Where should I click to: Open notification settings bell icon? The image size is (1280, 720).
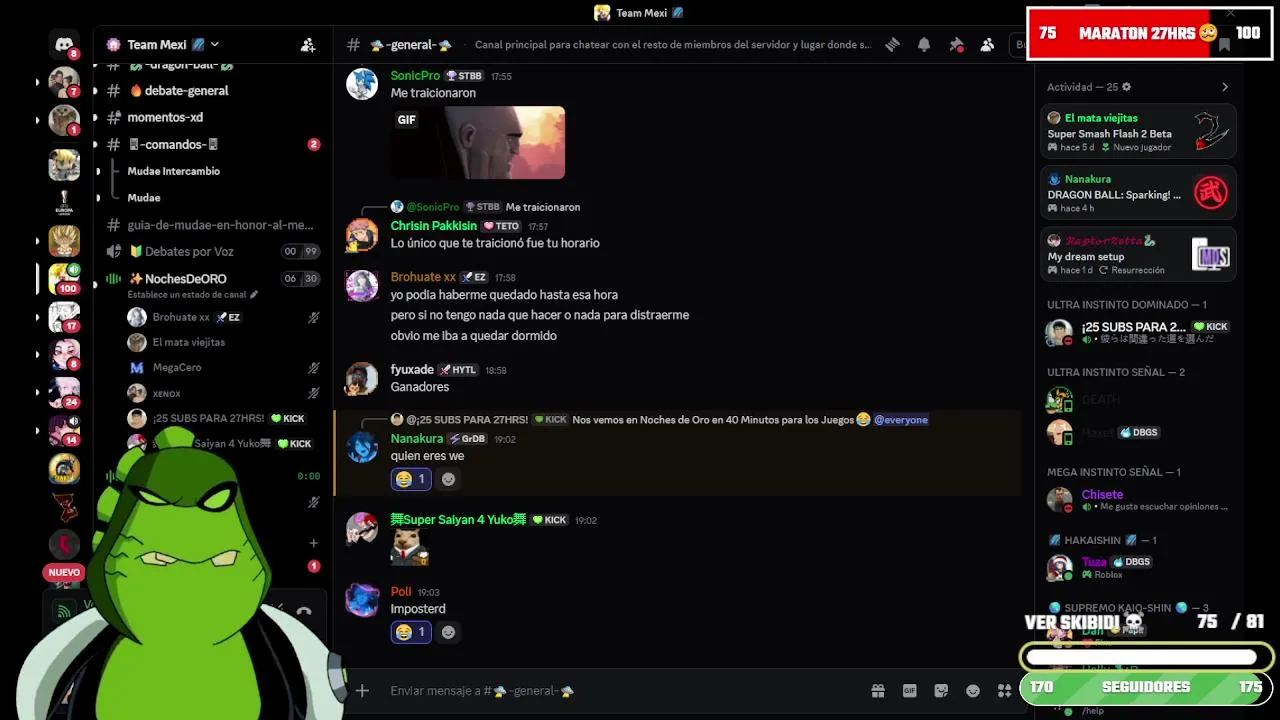[924, 45]
